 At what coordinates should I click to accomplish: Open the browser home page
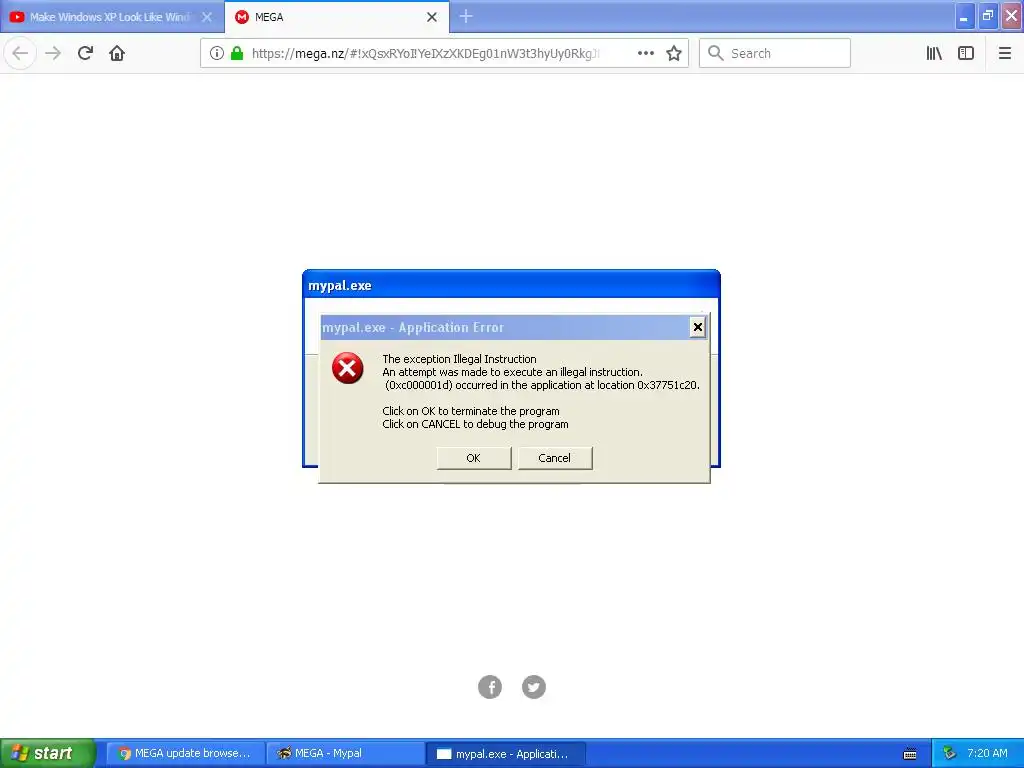click(117, 53)
